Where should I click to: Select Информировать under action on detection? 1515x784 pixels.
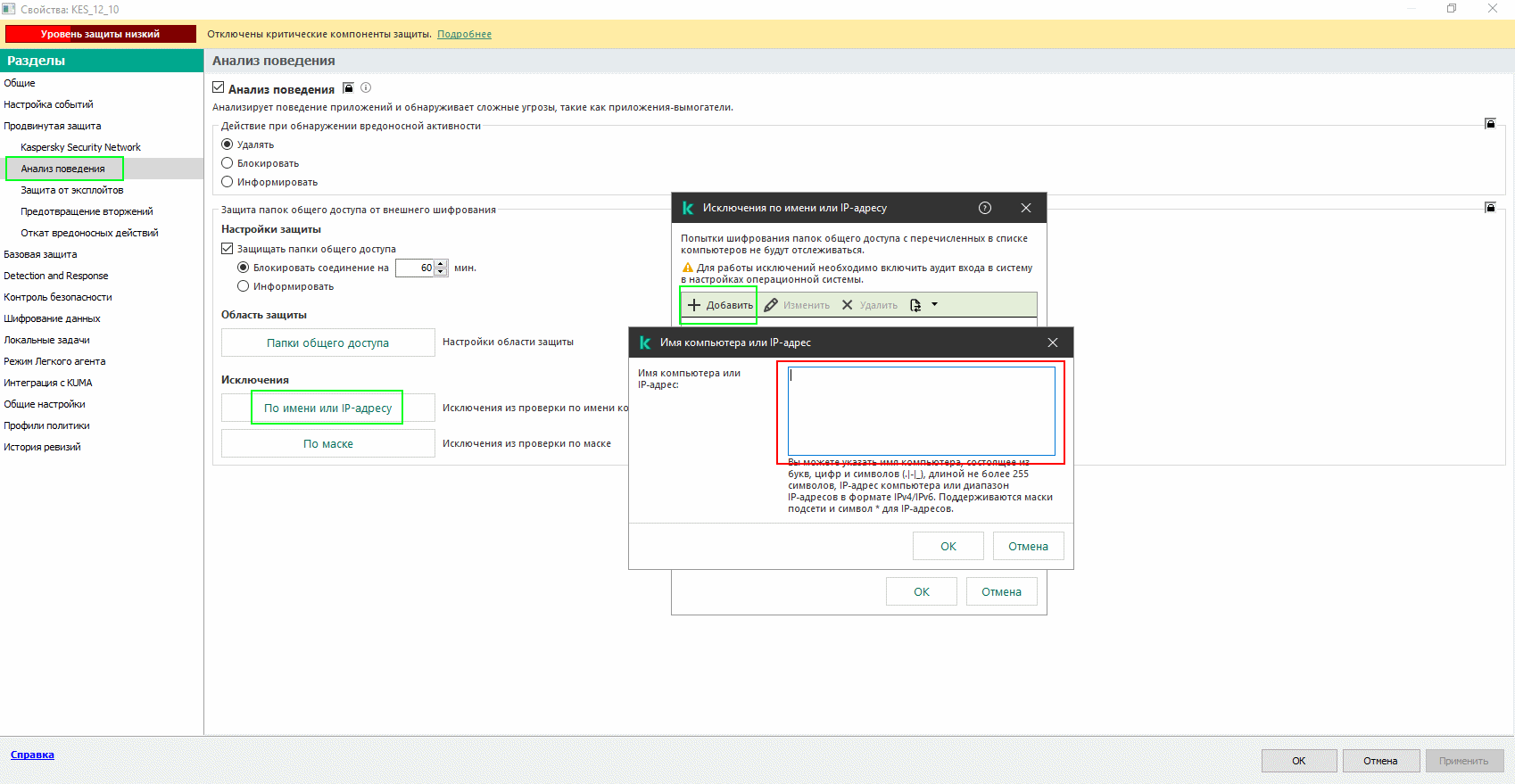tap(228, 182)
